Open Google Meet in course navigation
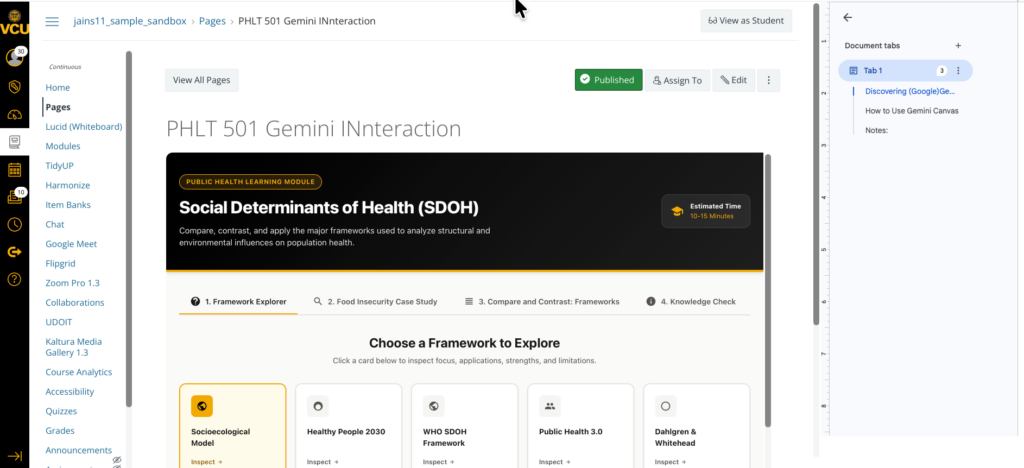 coord(71,244)
